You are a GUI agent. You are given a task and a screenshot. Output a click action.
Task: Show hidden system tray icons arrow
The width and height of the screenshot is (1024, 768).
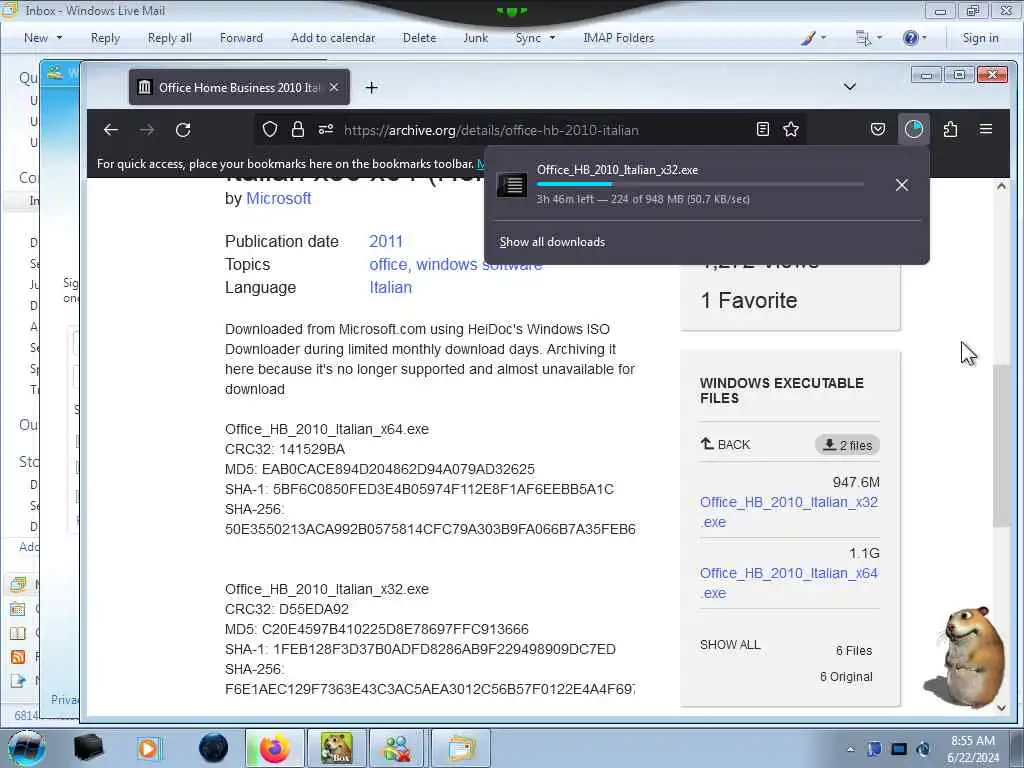[850, 750]
